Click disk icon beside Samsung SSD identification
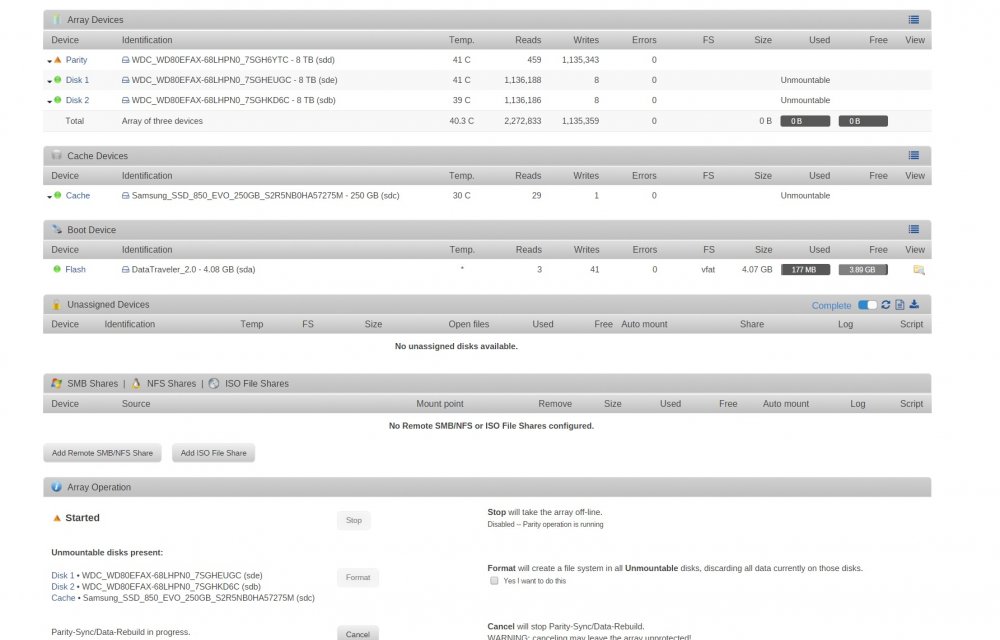 tap(126, 196)
